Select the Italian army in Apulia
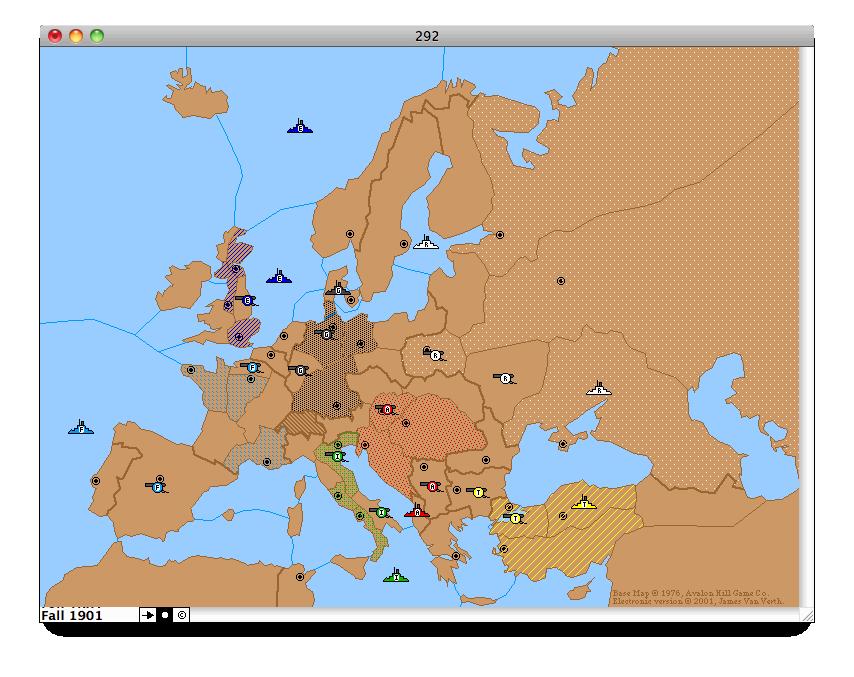Screen dimensions: 854x677 [x=381, y=512]
